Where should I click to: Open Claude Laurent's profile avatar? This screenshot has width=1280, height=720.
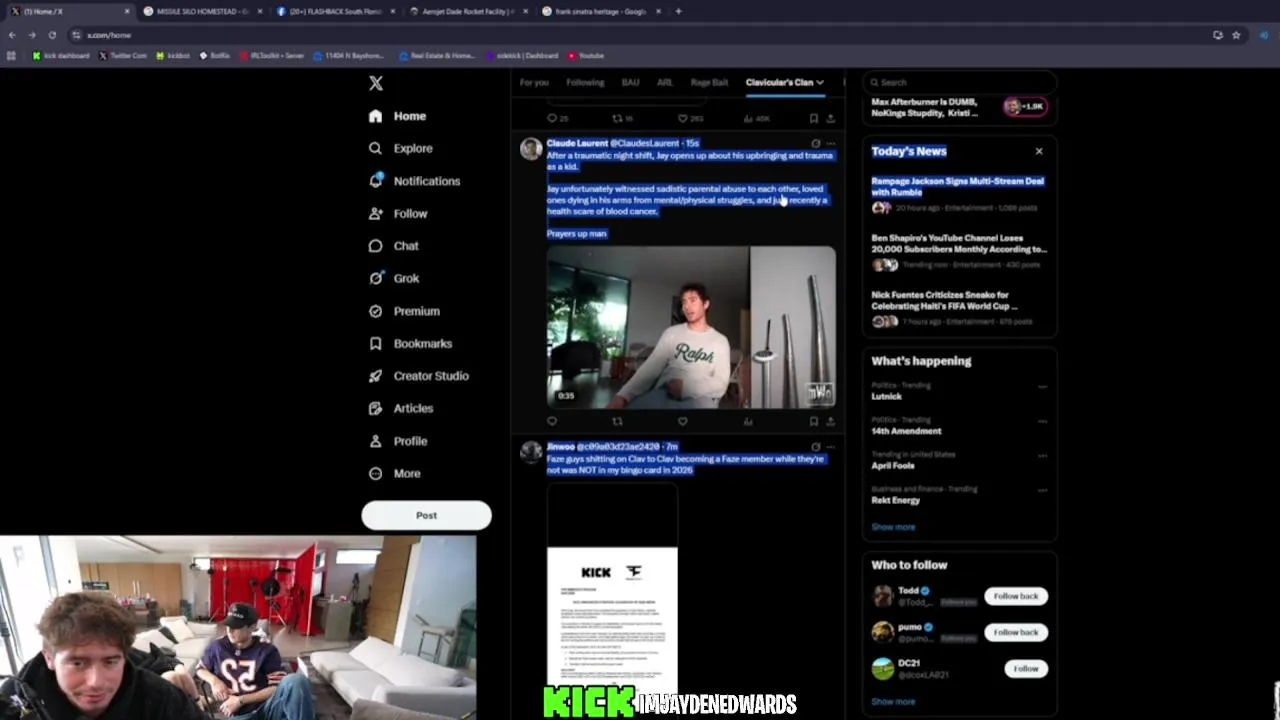pos(531,149)
